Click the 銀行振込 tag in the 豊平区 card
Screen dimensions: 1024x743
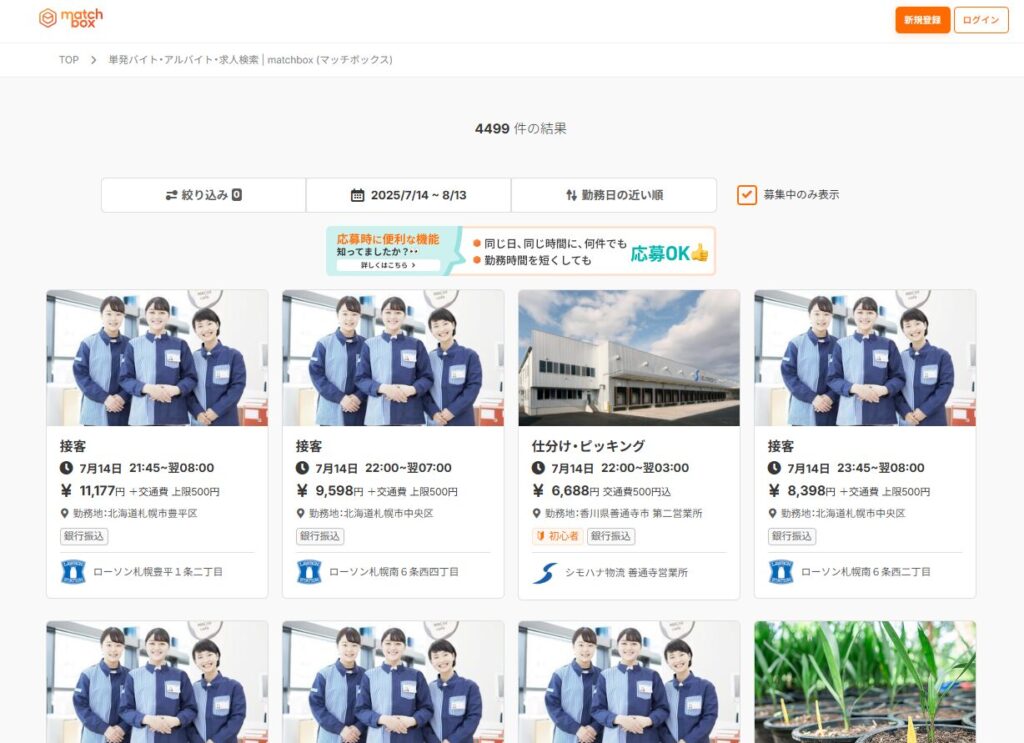(x=84, y=537)
